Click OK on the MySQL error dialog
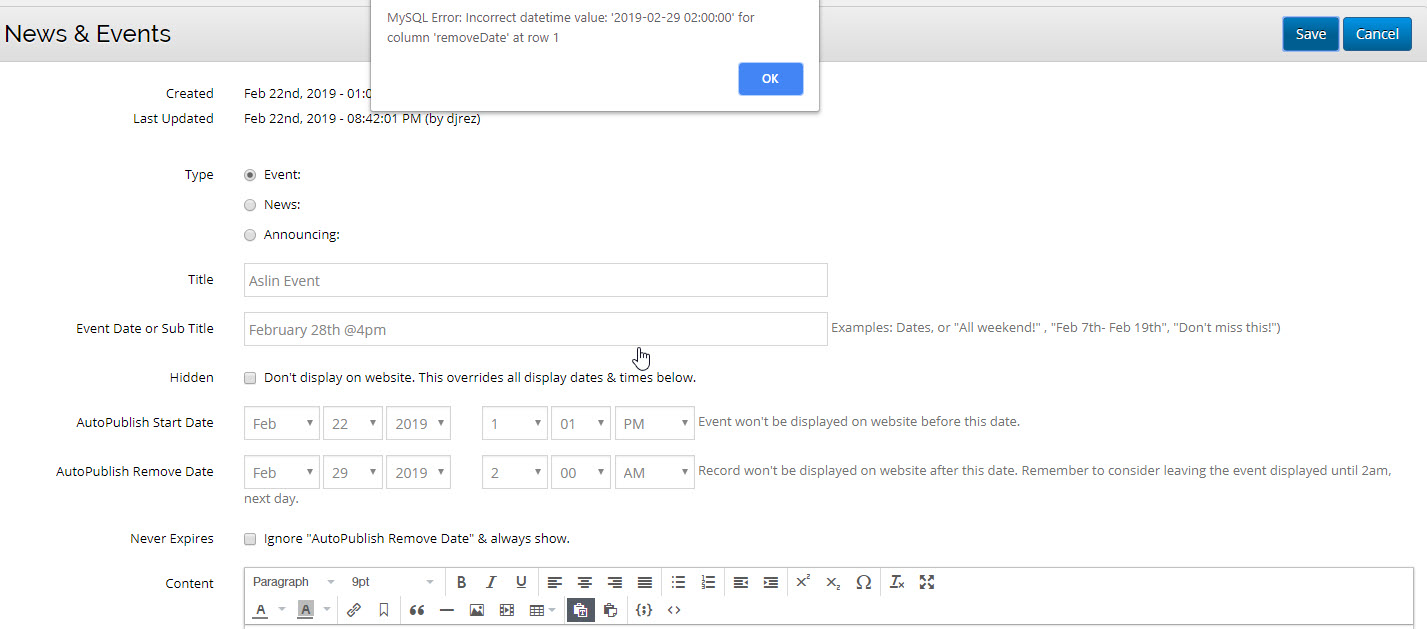The width and height of the screenshot is (1427, 629). coord(770,79)
